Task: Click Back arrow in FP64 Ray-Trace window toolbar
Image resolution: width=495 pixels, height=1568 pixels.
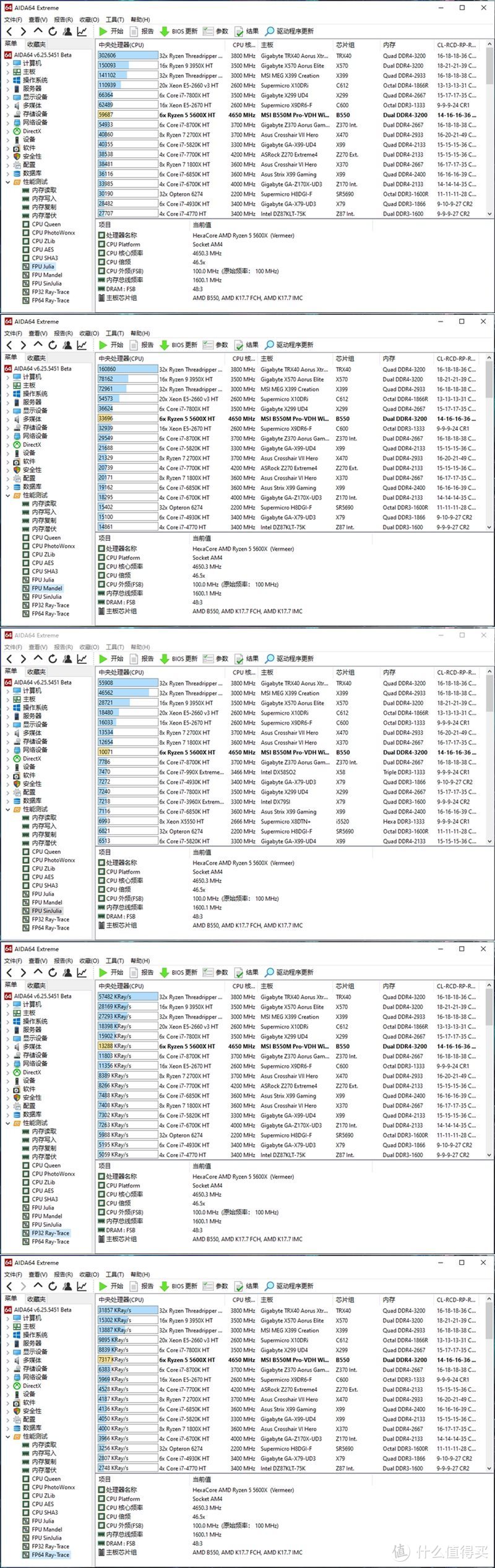Action: point(9,1286)
